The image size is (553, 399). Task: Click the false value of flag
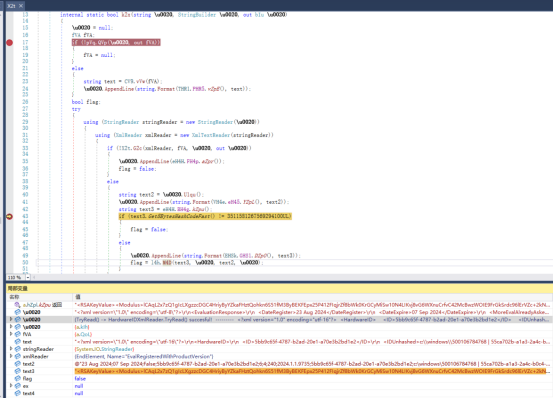[80, 379]
